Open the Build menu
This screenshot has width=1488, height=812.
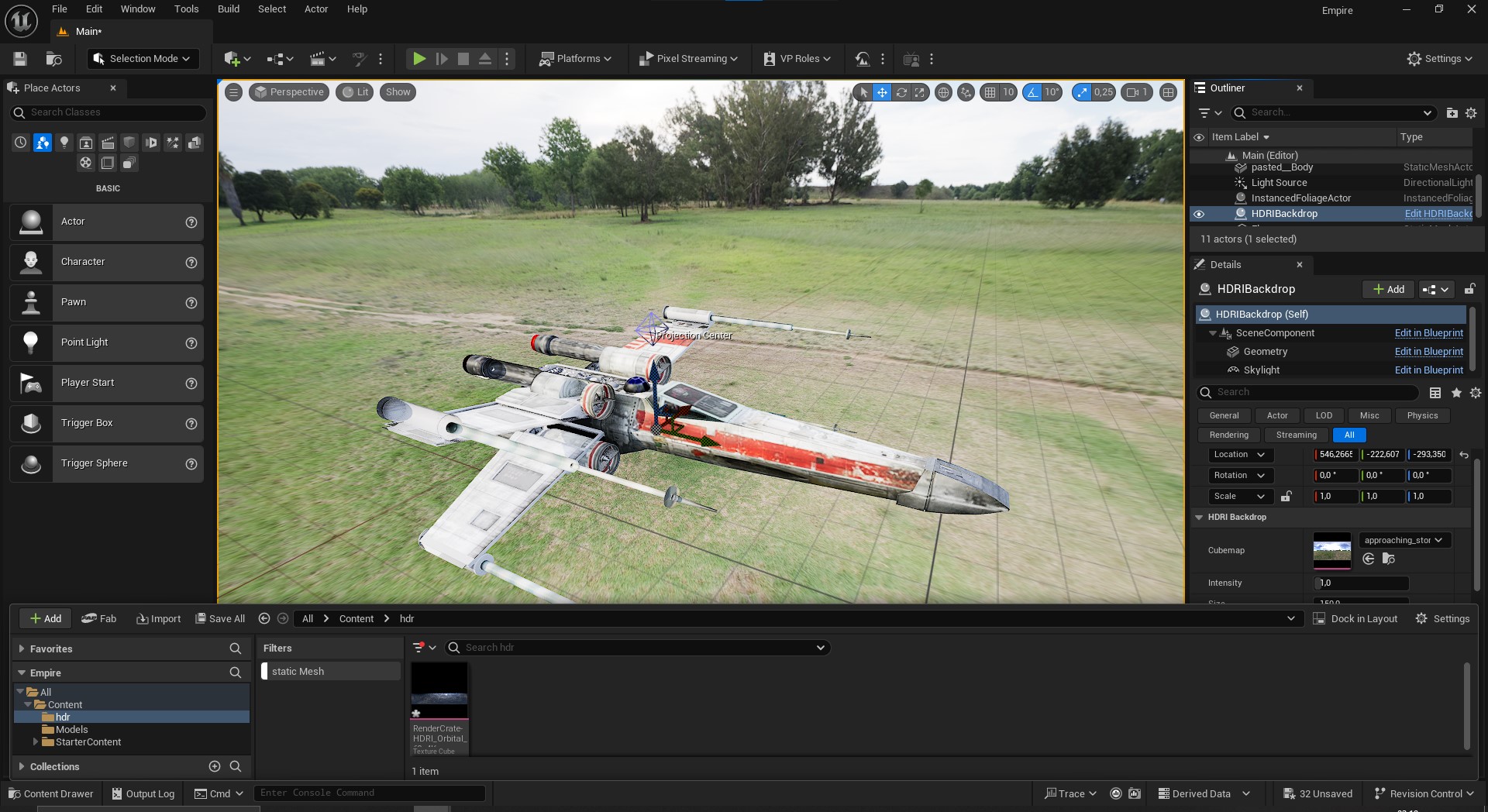pos(229,9)
